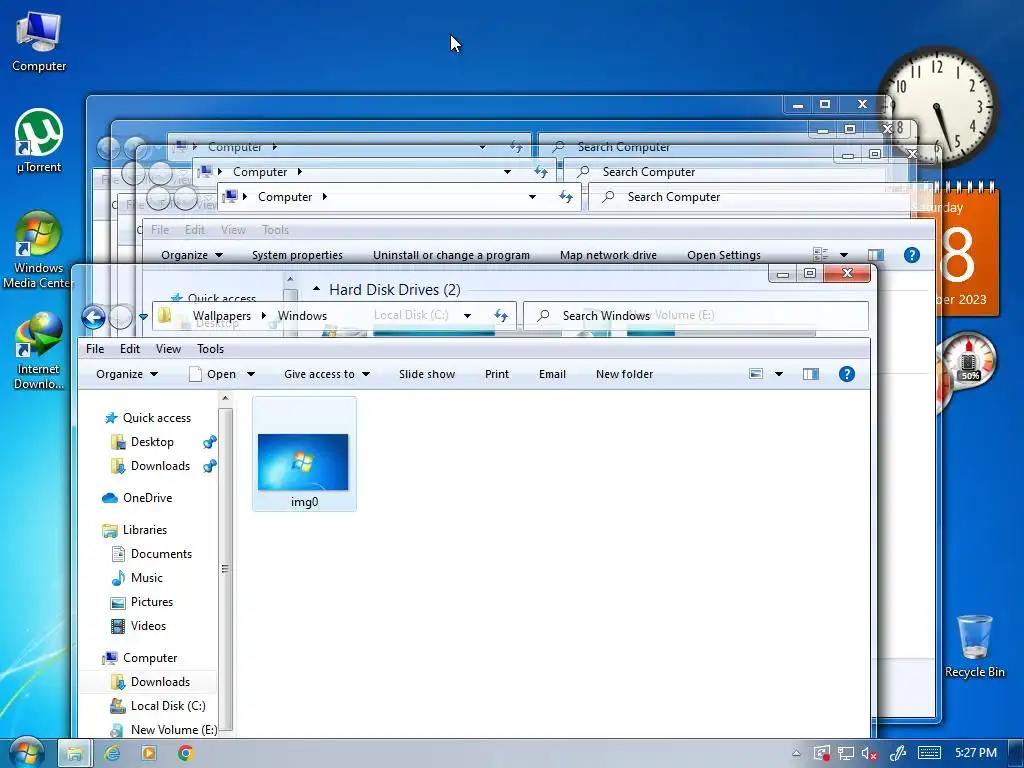This screenshot has width=1024, height=768.
Task: Click Open Settings in Computer window
Action: pyautogui.click(x=724, y=255)
